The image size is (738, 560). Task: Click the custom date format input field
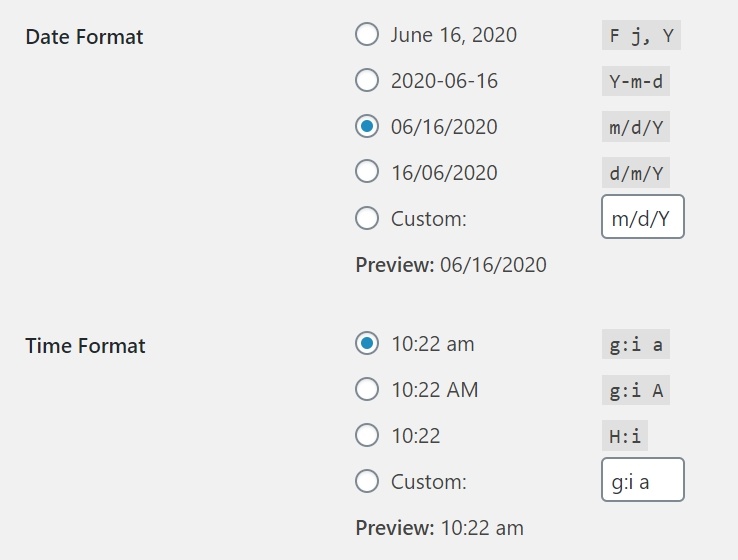point(642,217)
